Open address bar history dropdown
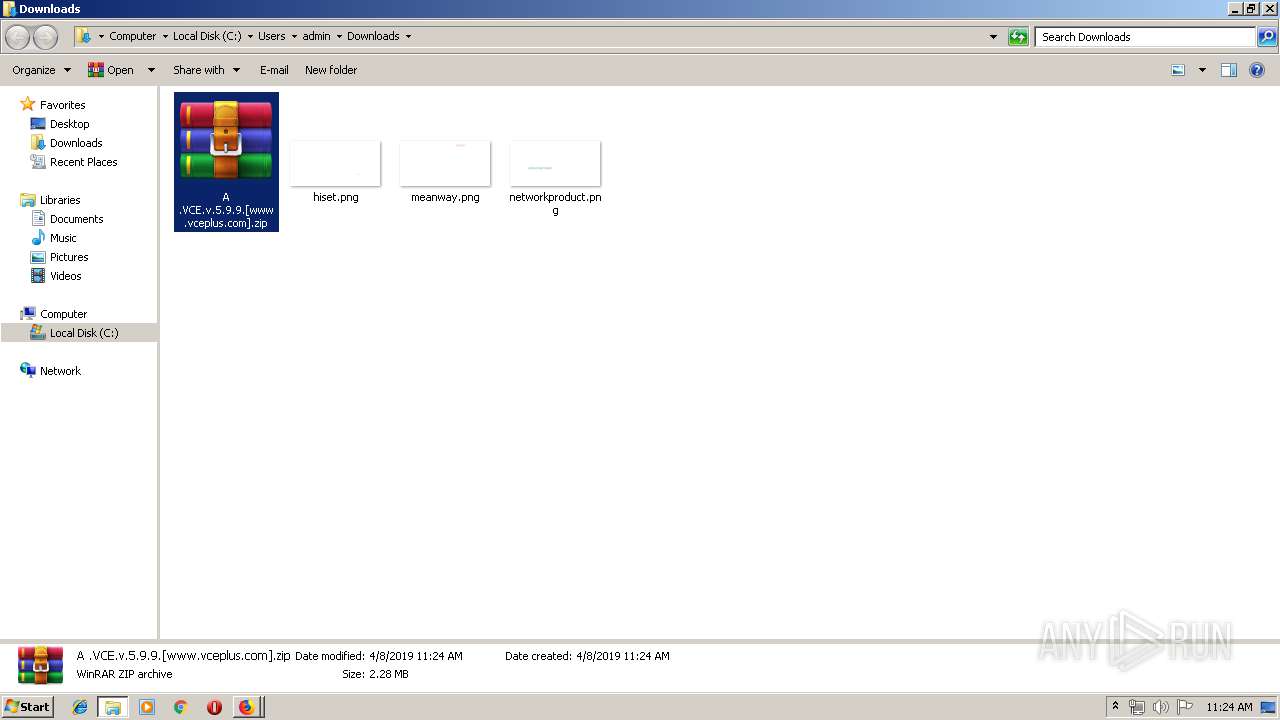The height and width of the screenshot is (720, 1280). (993, 37)
